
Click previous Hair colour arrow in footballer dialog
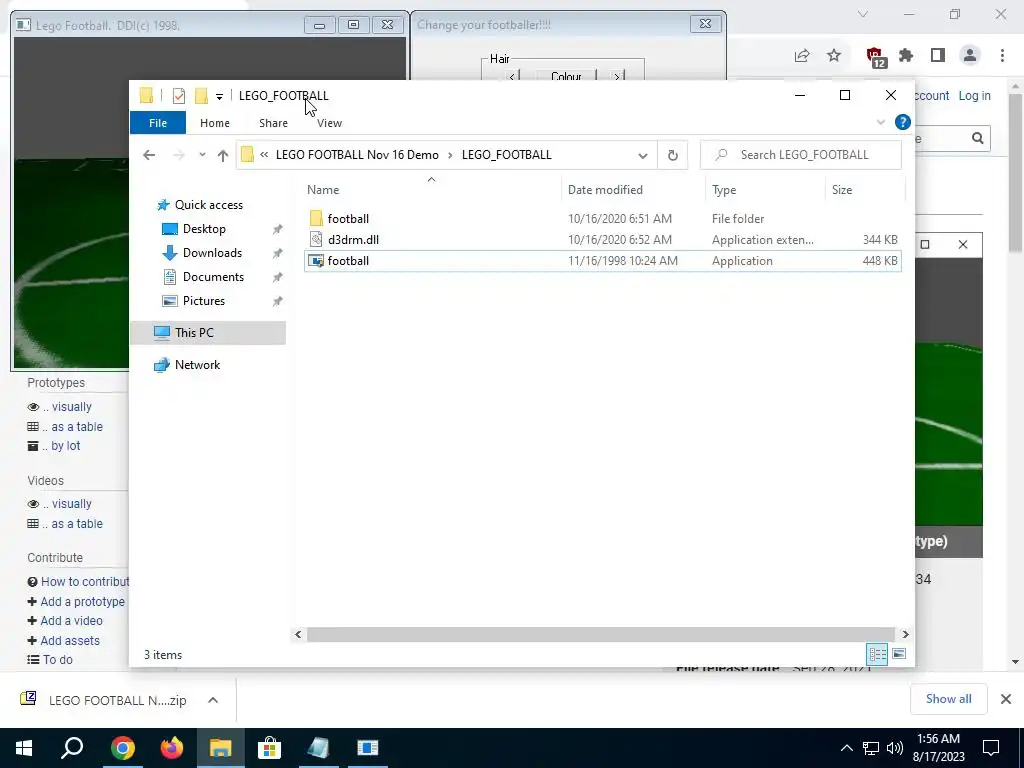(x=512, y=76)
